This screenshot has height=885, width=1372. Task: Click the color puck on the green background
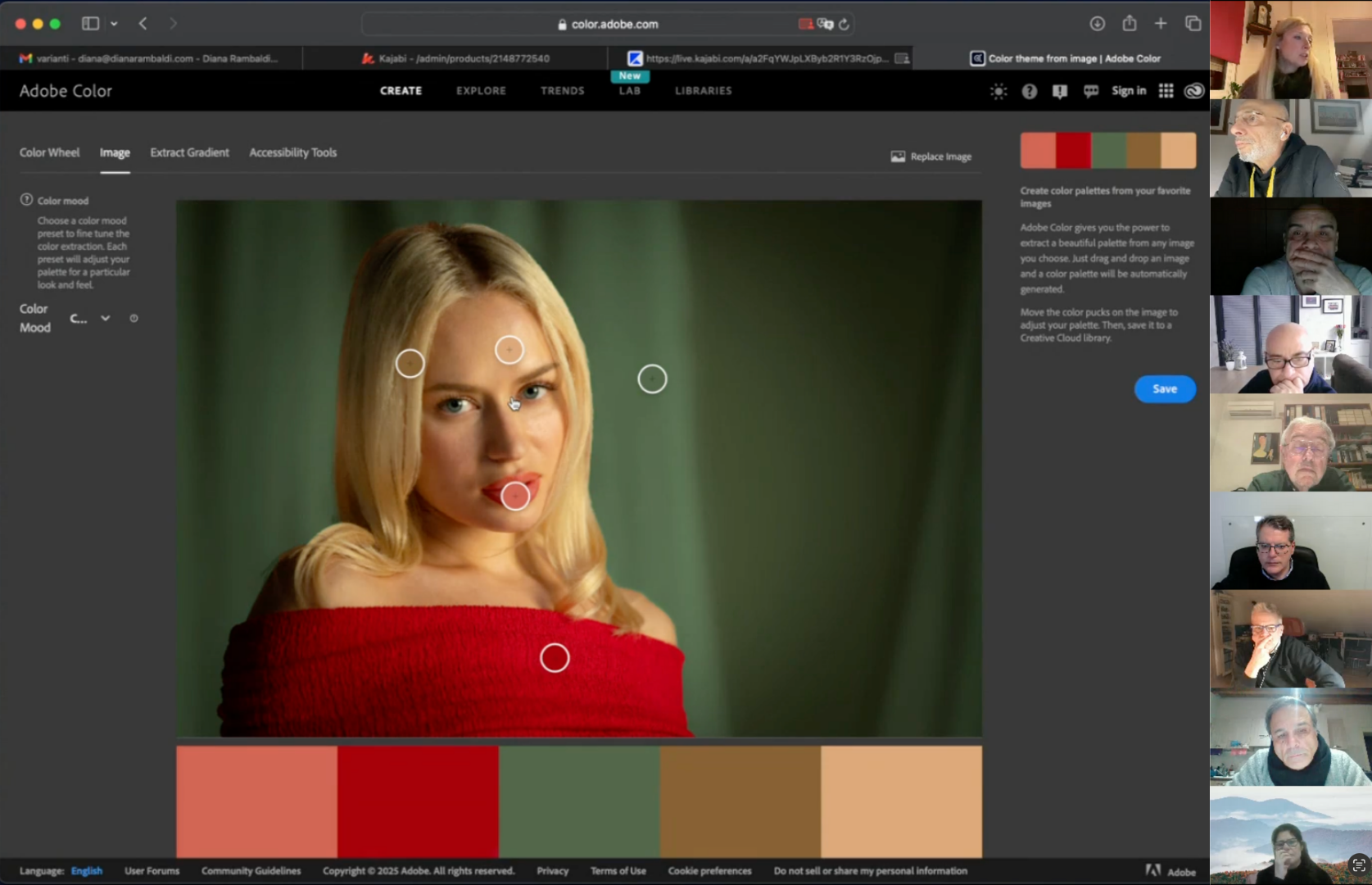click(x=652, y=379)
